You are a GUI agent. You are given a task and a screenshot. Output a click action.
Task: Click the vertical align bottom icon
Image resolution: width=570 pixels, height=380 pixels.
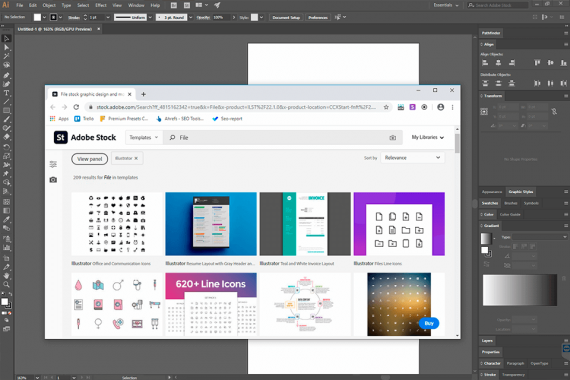click(563, 63)
